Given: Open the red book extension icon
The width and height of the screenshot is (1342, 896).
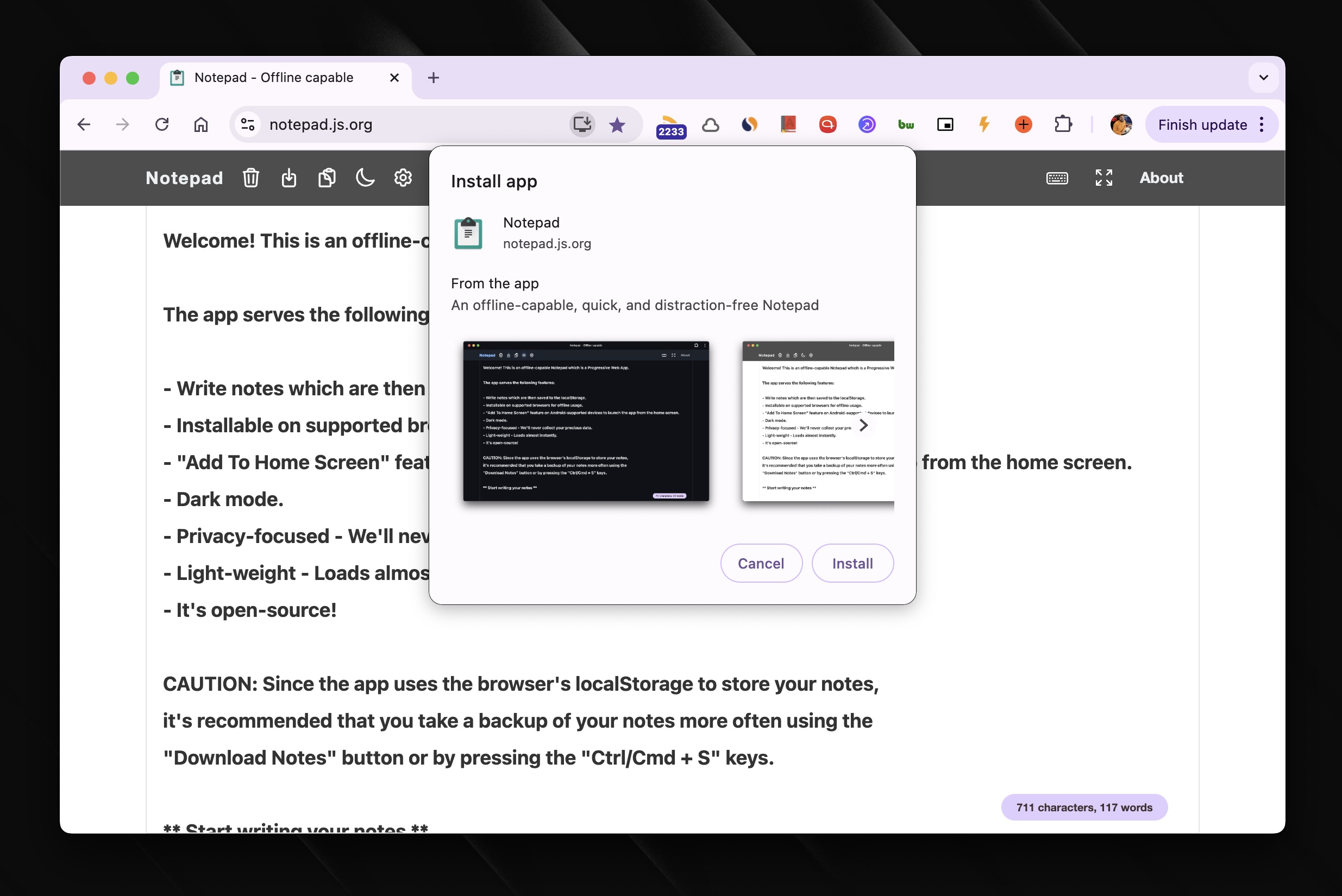Looking at the screenshot, I should click(x=788, y=124).
